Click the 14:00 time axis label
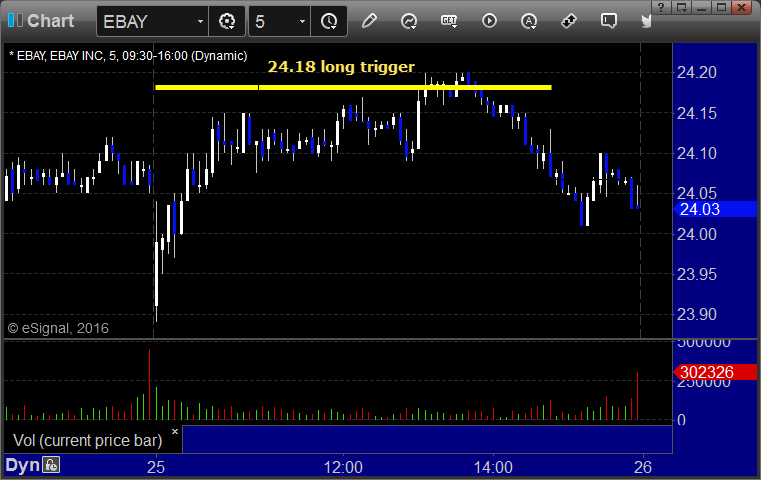 coord(493,467)
